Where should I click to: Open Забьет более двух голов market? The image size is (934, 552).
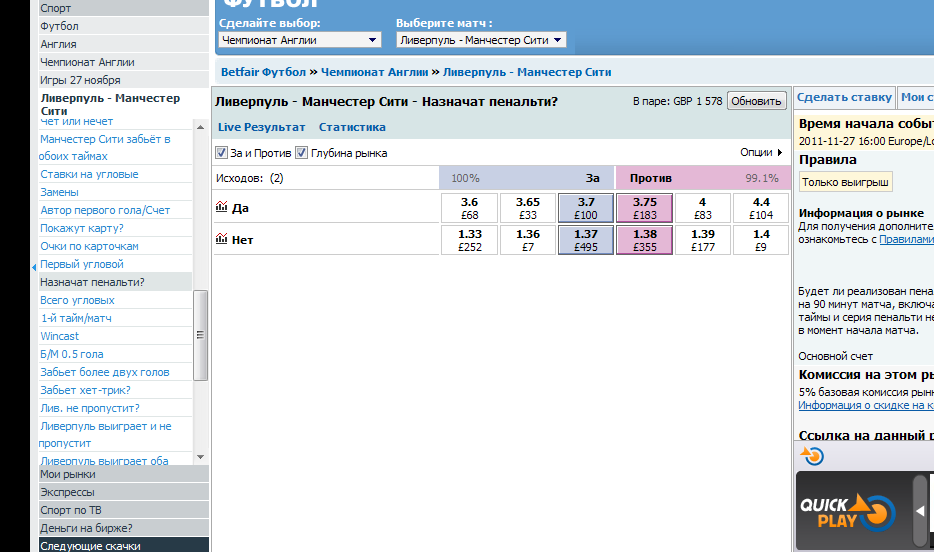coord(105,372)
